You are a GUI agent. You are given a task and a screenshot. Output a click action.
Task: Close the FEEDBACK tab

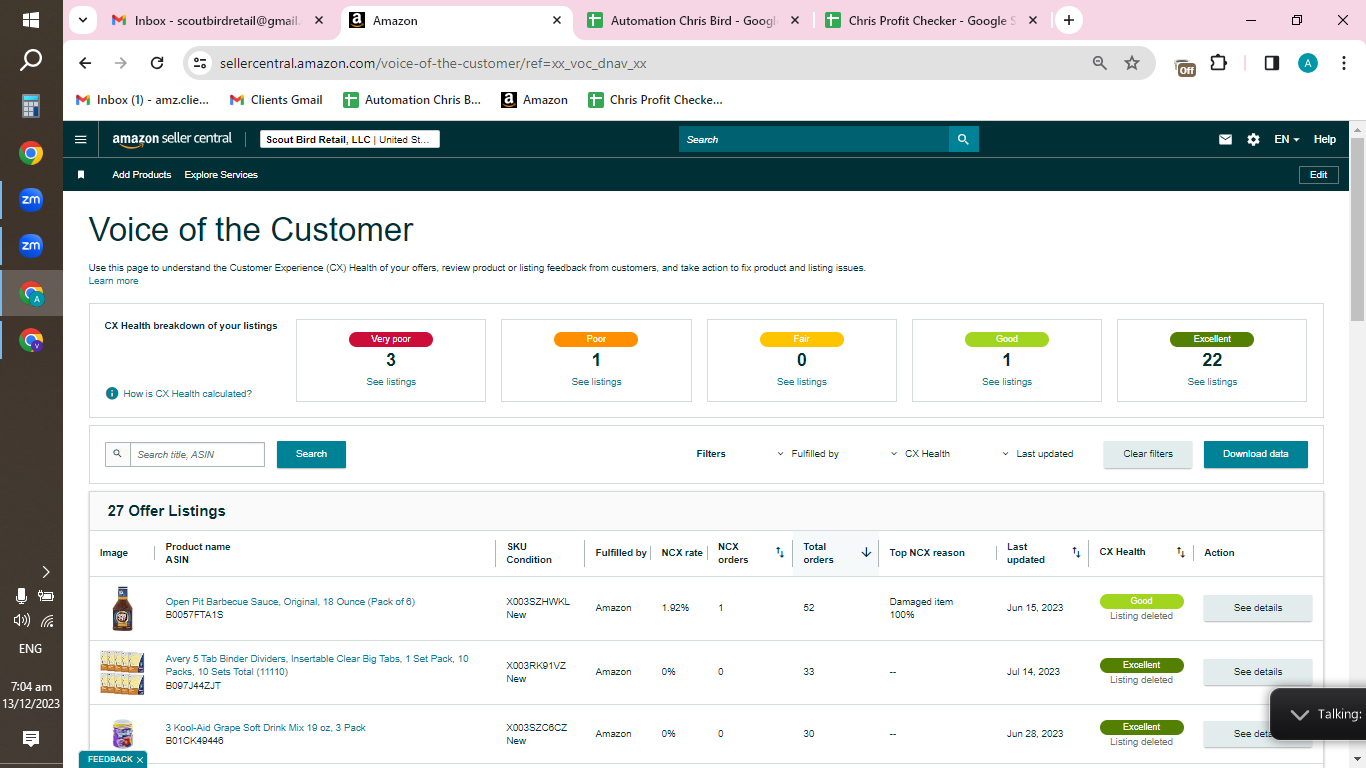[140, 760]
